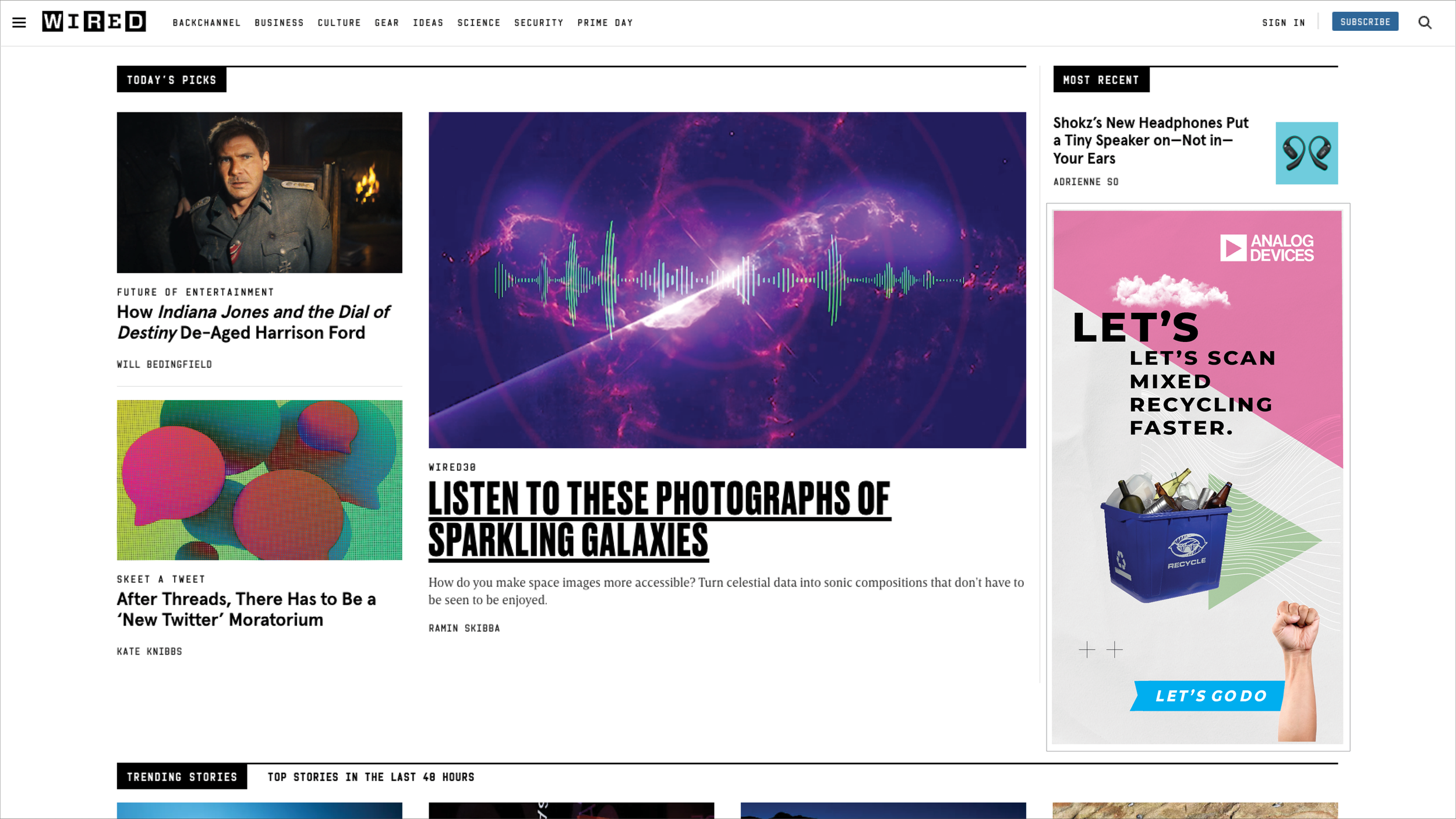Click the galaxies article summary text

pos(726,591)
